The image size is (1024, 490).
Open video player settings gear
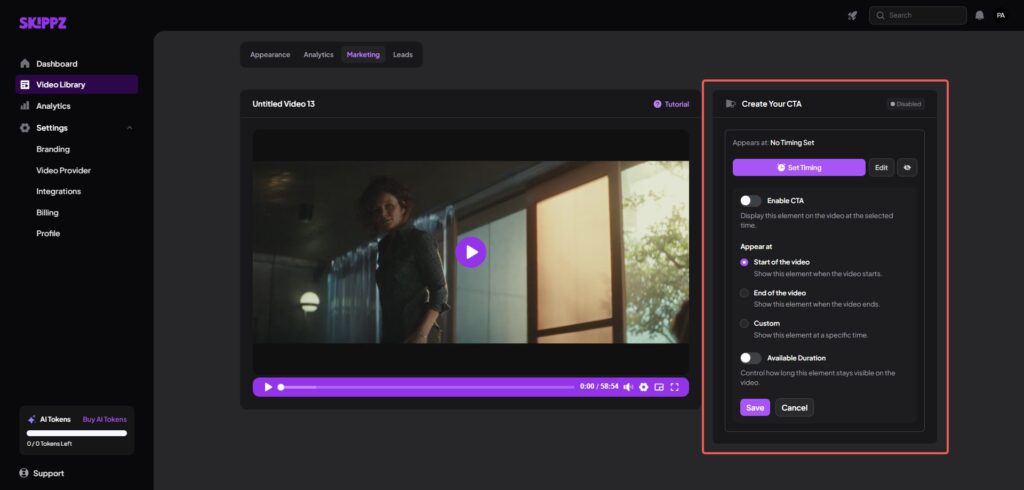pyautogui.click(x=644, y=387)
